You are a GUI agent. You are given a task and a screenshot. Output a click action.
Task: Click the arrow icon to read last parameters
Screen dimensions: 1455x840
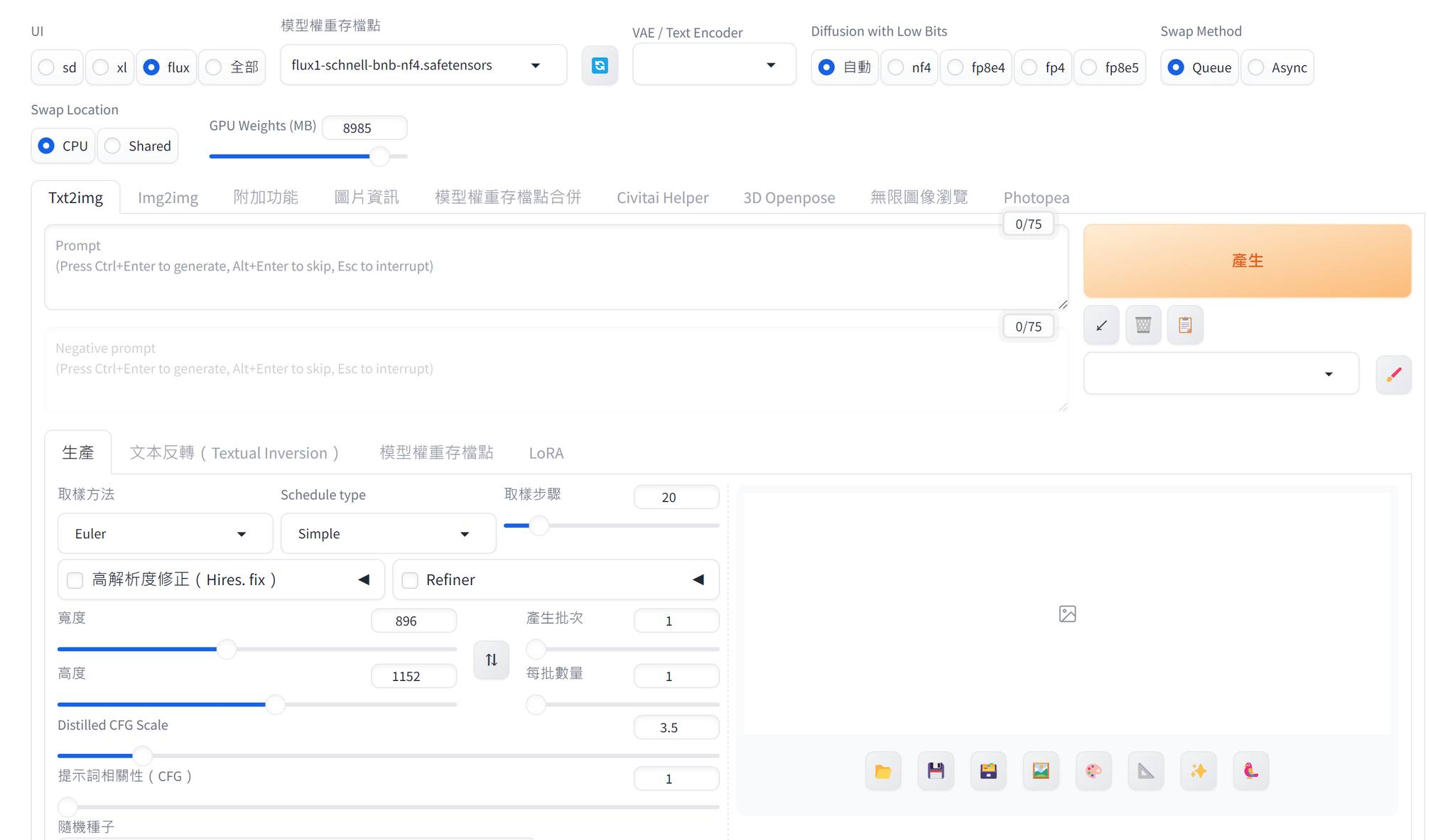[x=1101, y=325]
